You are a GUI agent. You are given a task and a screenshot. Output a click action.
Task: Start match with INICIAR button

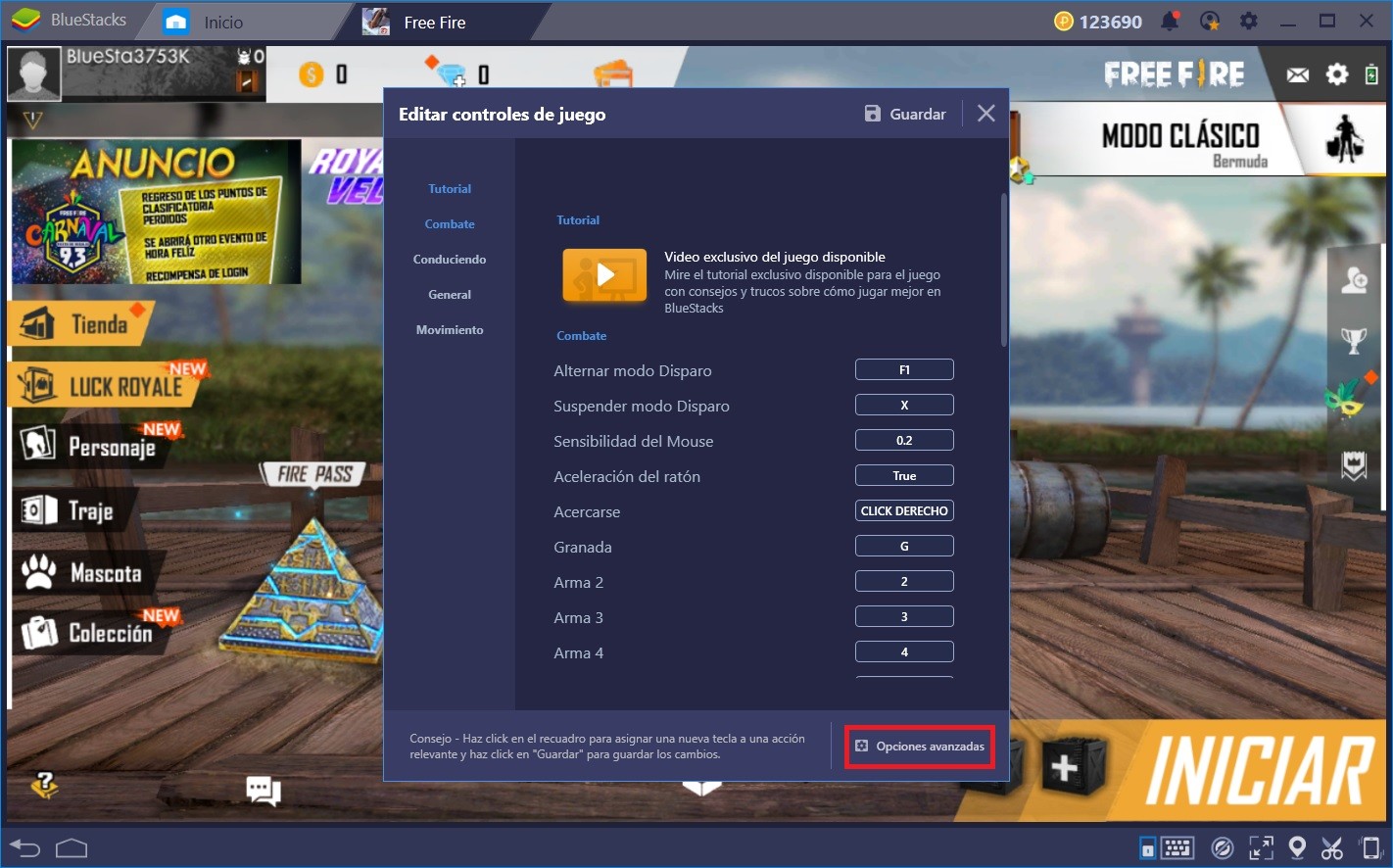click(x=1260, y=771)
